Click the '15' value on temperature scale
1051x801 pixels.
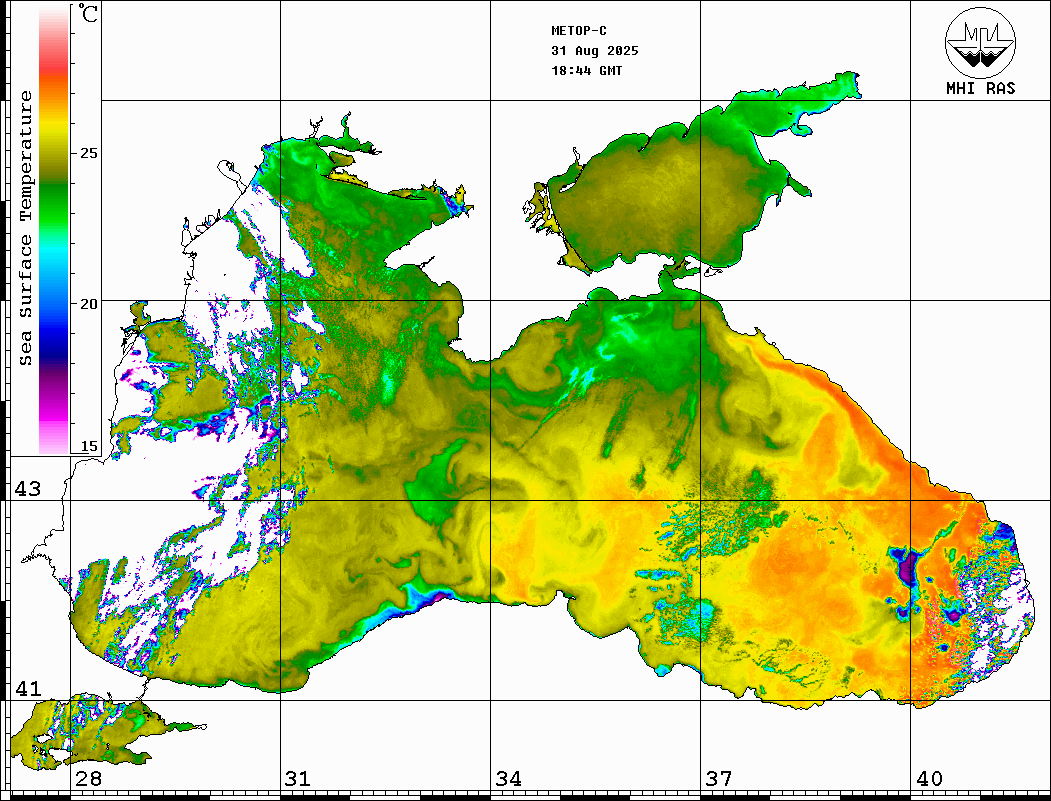(x=88, y=446)
